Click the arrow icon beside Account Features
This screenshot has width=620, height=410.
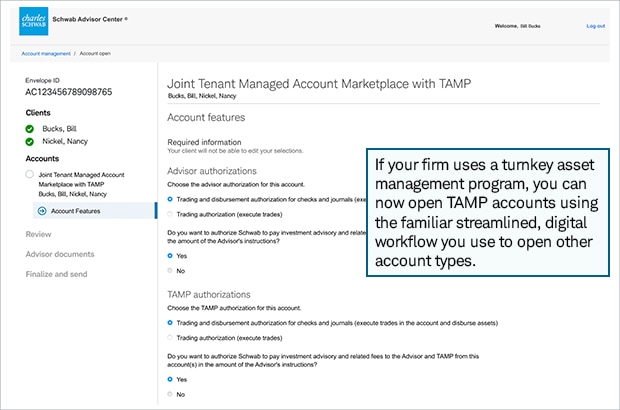point(42,211)
